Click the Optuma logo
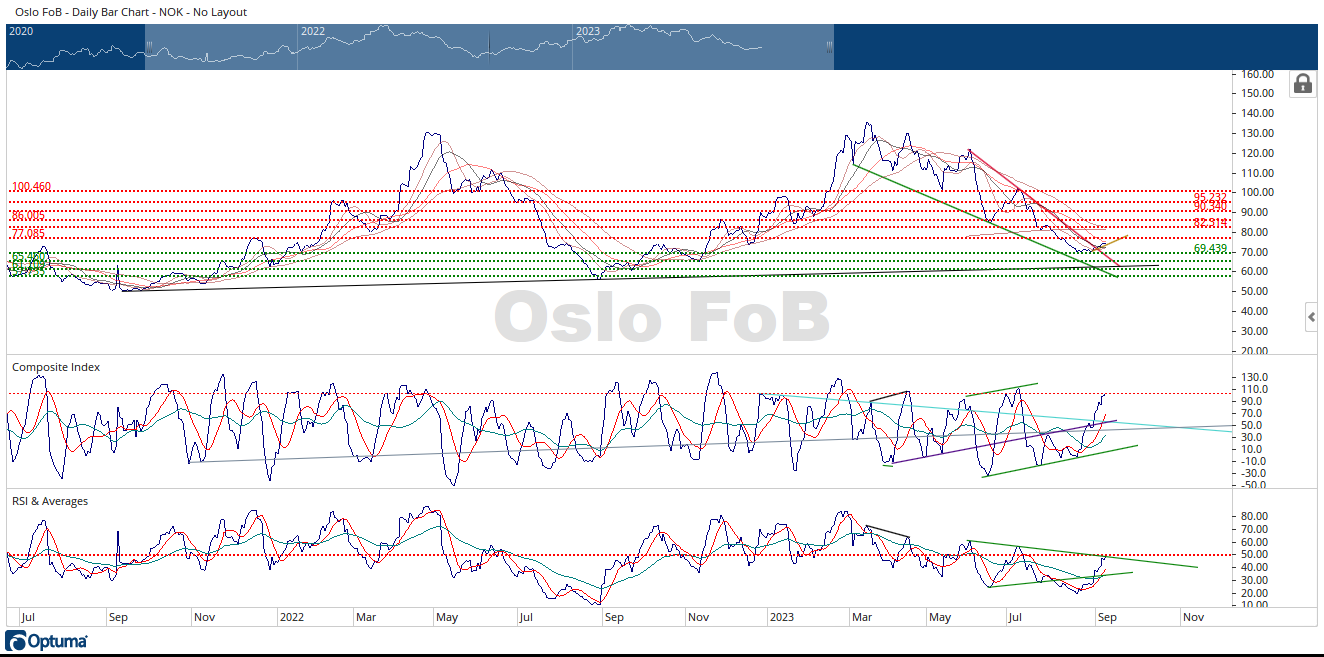The width and height of the screenshot is (1324, 657). pos(46,641)
